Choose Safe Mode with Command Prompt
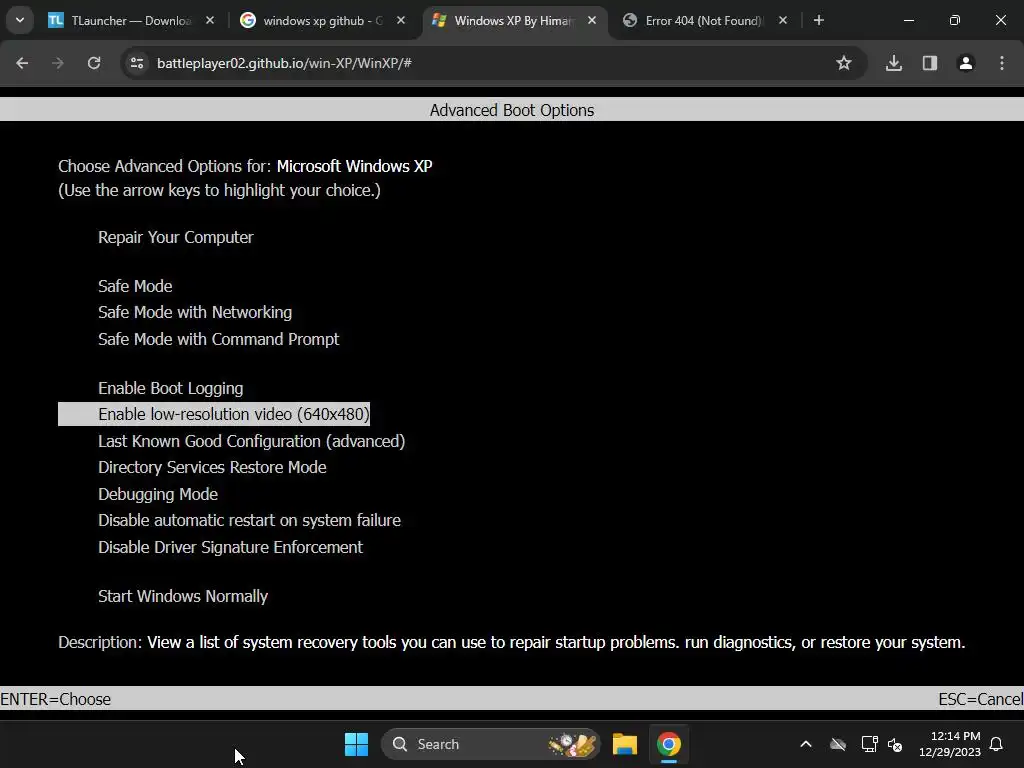 219,339
